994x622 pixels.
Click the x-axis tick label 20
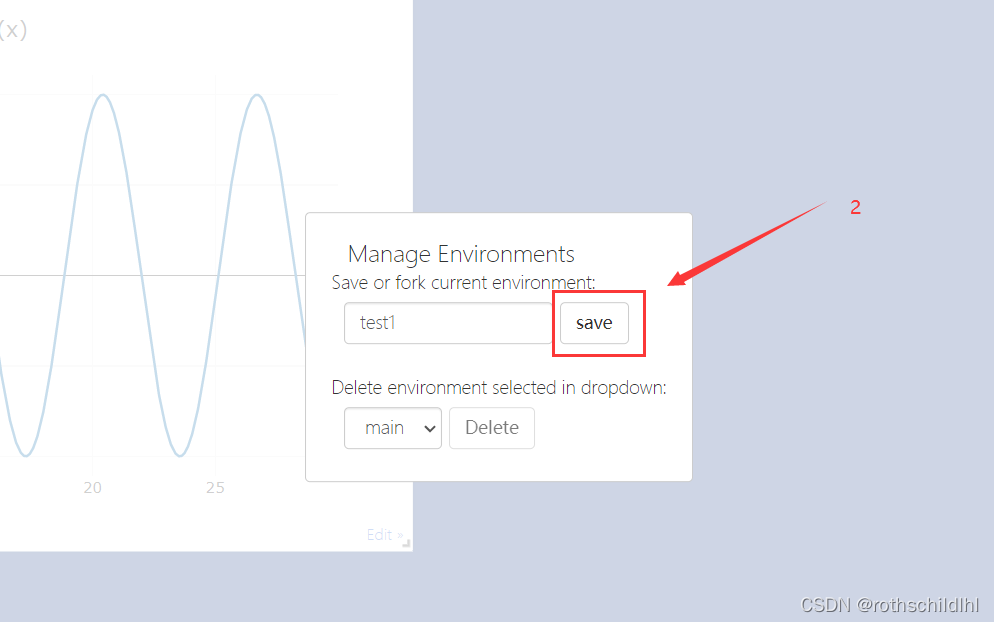[93, 488]
